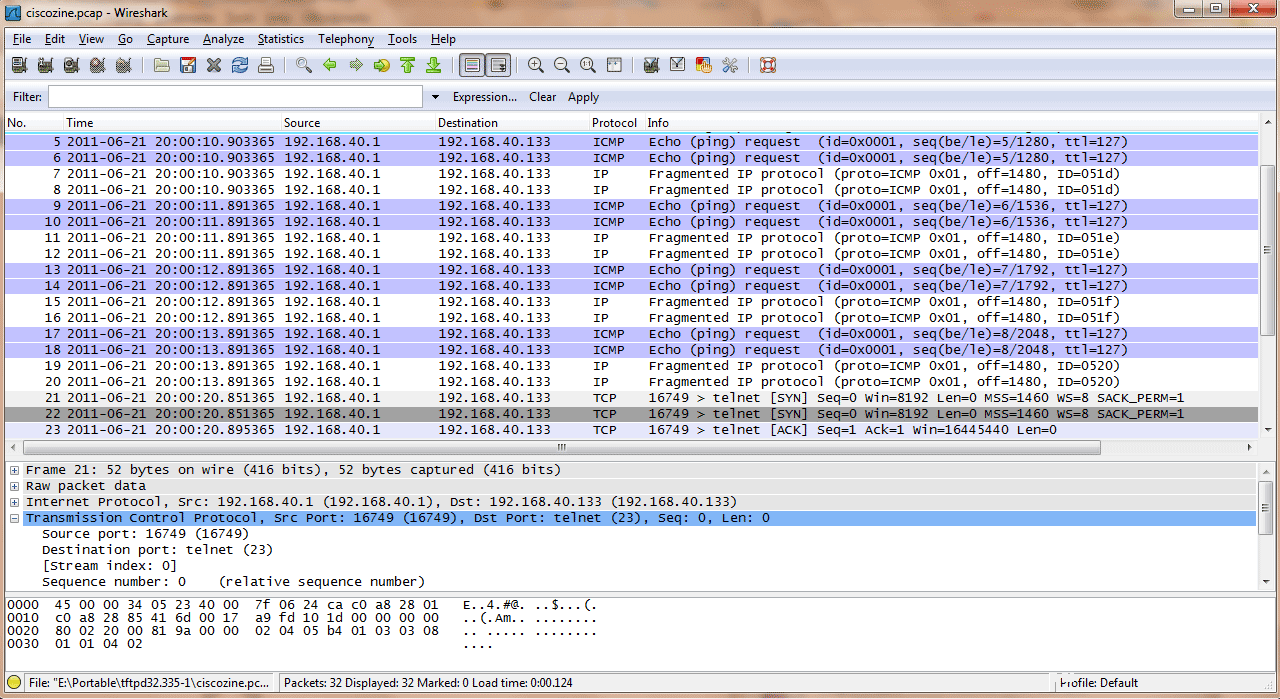The image size is (1280, 699).
Task: Stop the running capture
Action: [x=97, y=65]
